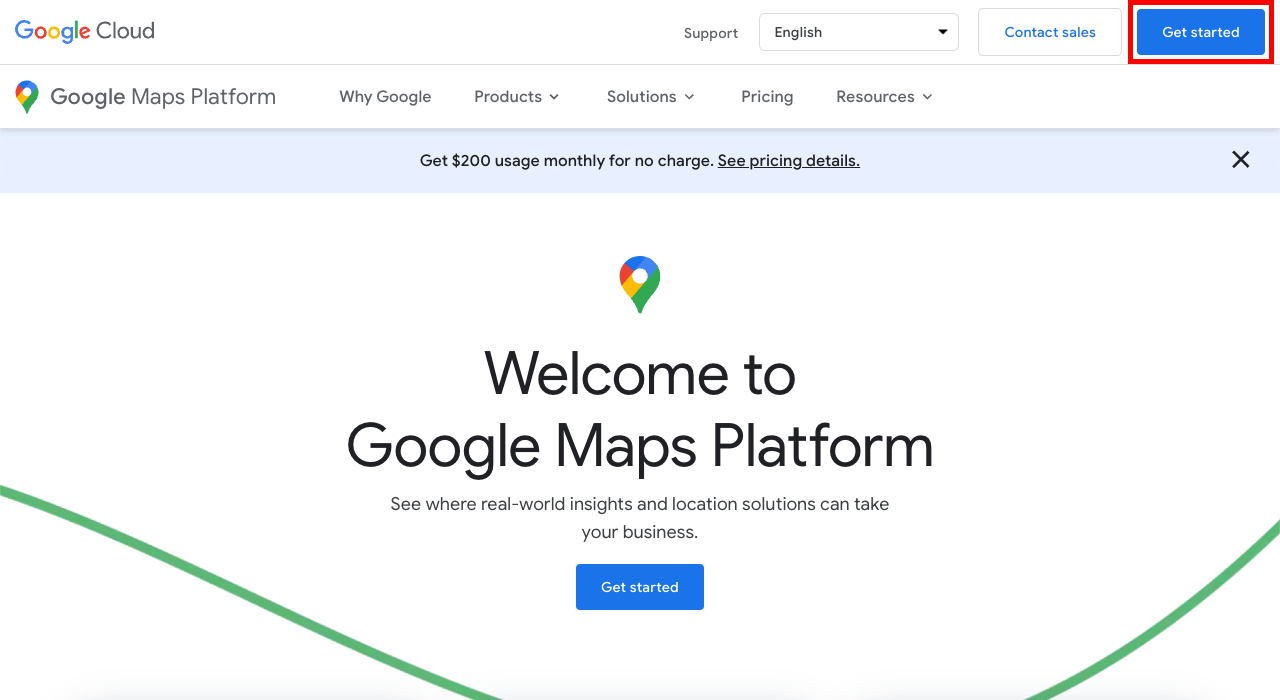Click the Support link
The image size is (1280, 700).
pos(711,33)
